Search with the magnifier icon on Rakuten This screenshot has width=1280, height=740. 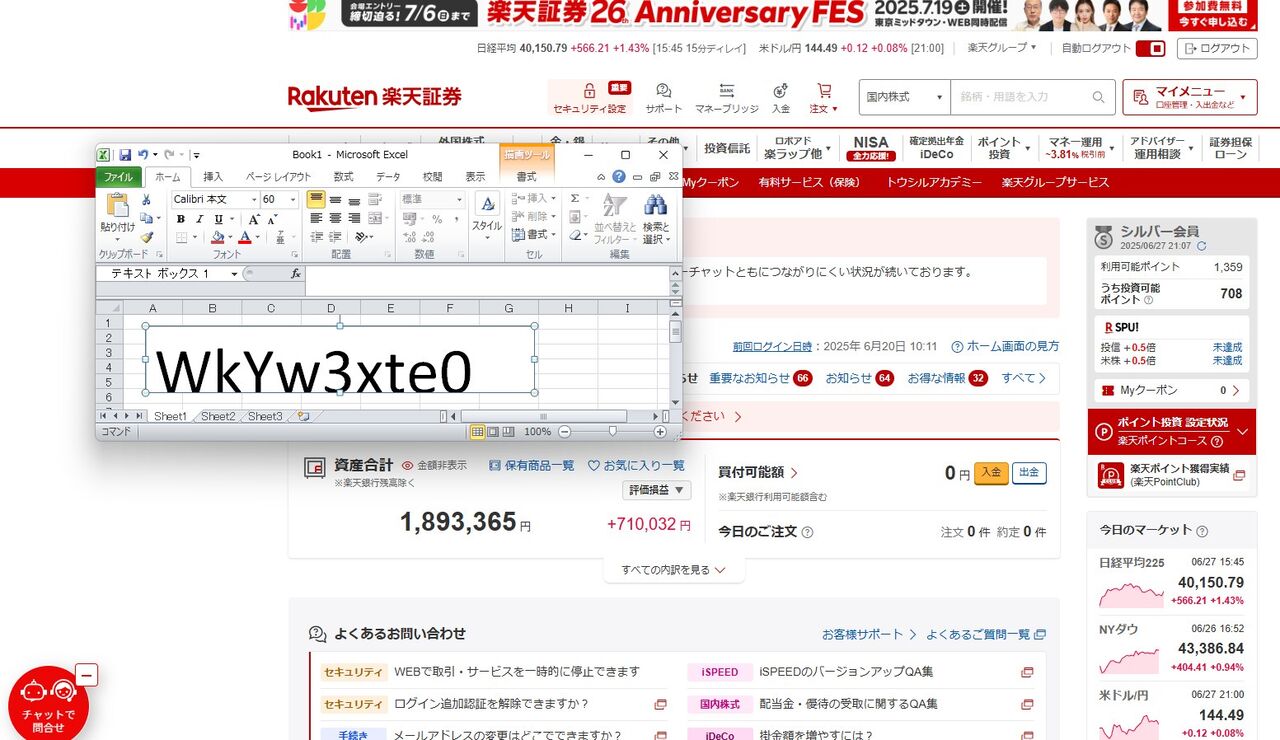[x=1098, y=97]
